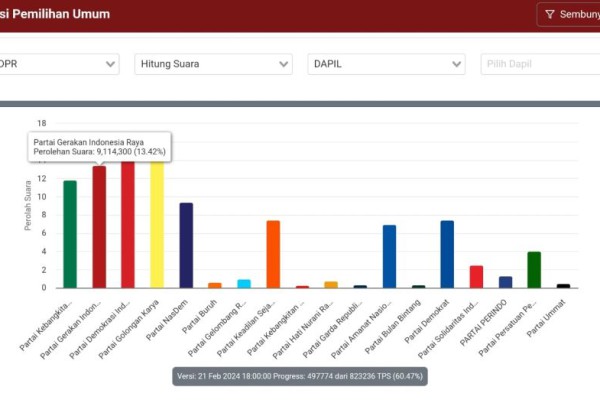Expand the DAPIL dropdown
The width and height of the screenshot is (600, 400).
click(x=386, y=64)
